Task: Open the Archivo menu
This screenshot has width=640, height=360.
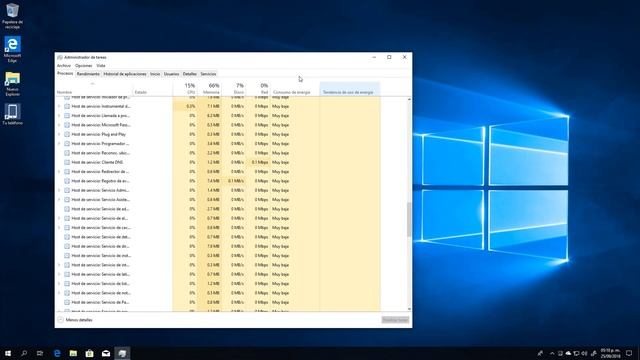Action: [x=64, y=66]
